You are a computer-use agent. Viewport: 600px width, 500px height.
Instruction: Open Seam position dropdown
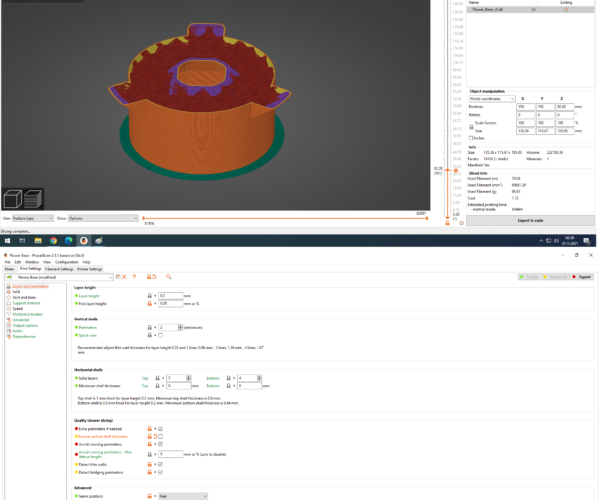[183, 496]
